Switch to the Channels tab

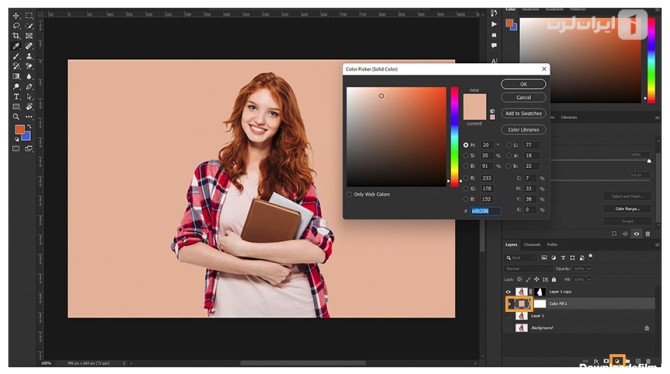coord(532,245)
